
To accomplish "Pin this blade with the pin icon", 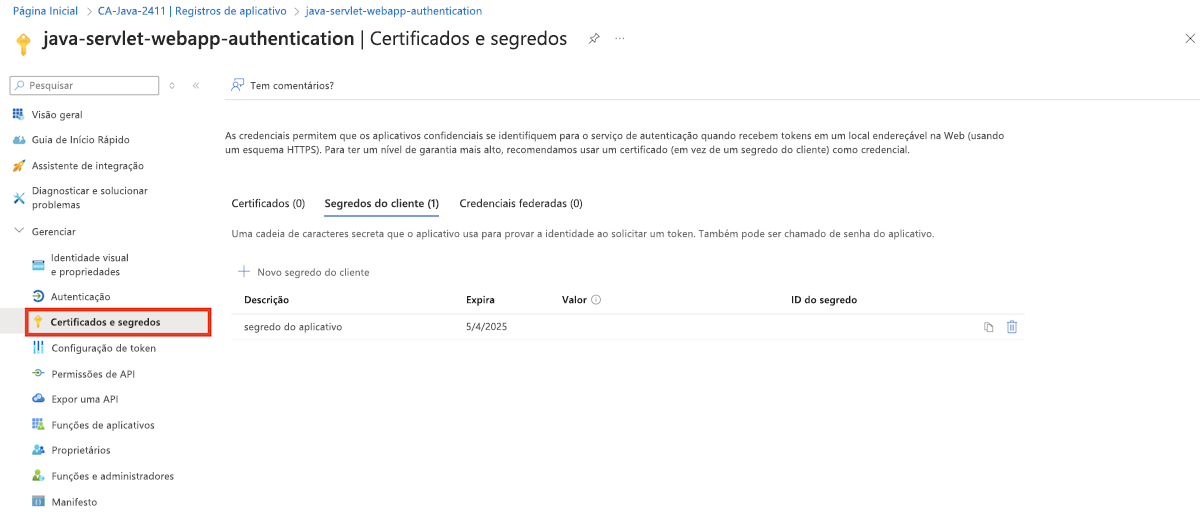I will [594, 38].
